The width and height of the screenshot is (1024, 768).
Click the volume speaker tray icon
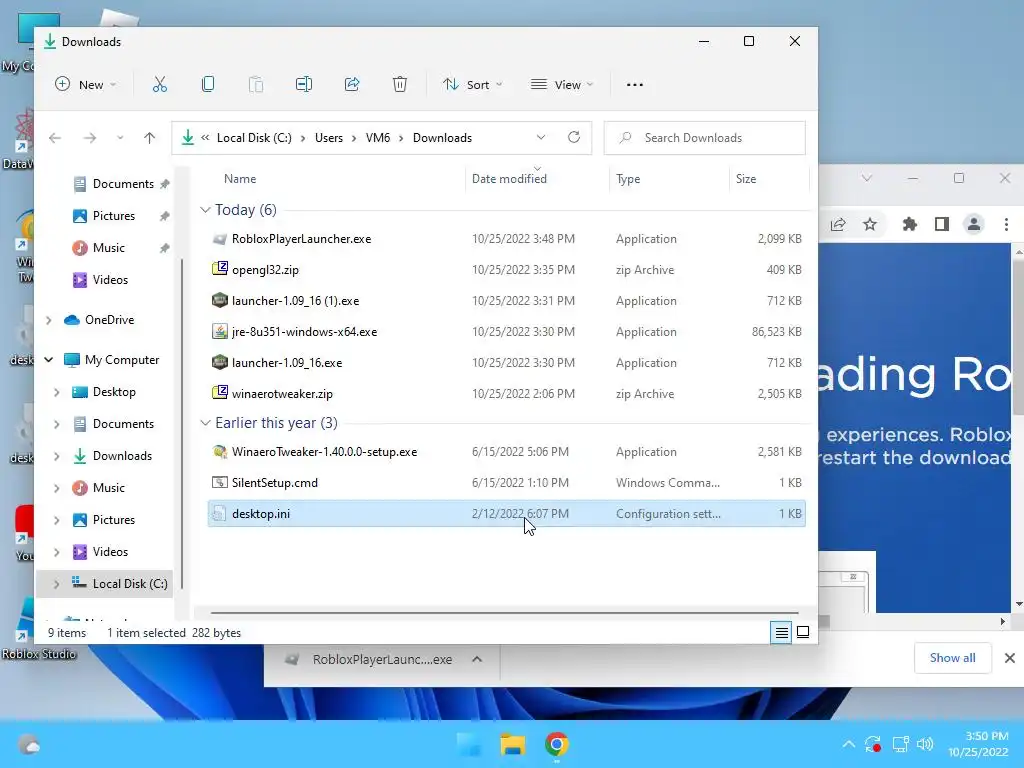[x=925, y=744]
